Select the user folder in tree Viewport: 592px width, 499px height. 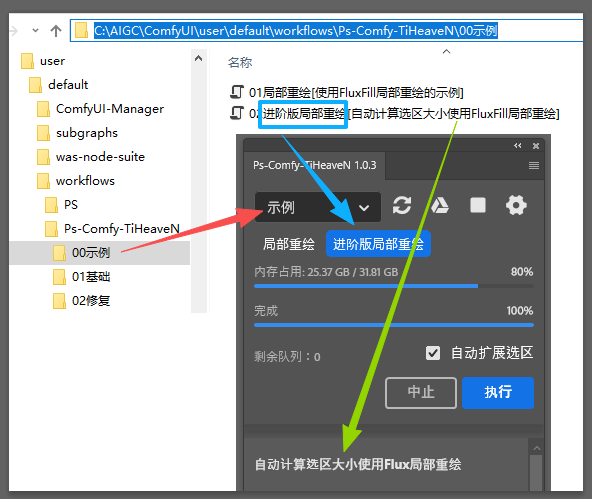(52, 61)
